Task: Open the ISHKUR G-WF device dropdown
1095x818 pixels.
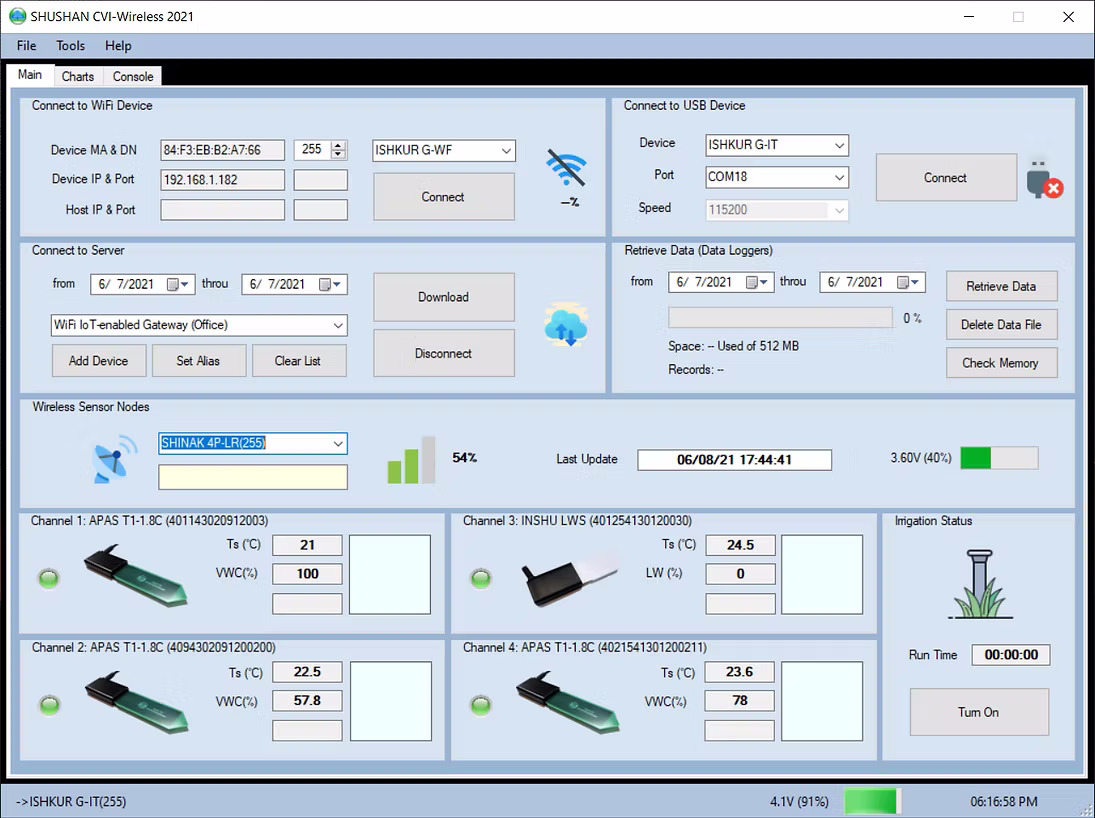Action: (506, 151)
